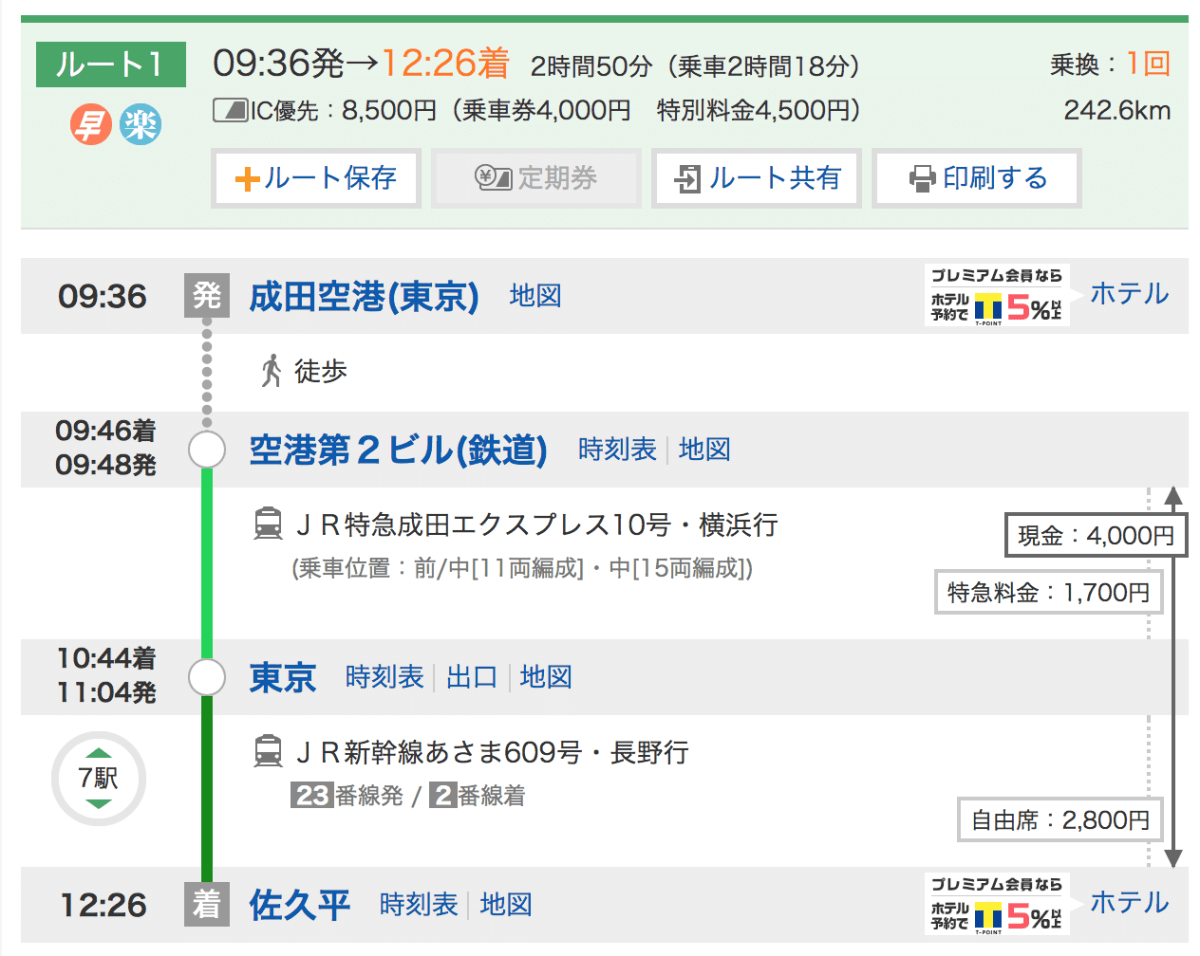Open 時刻表 link for 佐久平

pos(419,905)
